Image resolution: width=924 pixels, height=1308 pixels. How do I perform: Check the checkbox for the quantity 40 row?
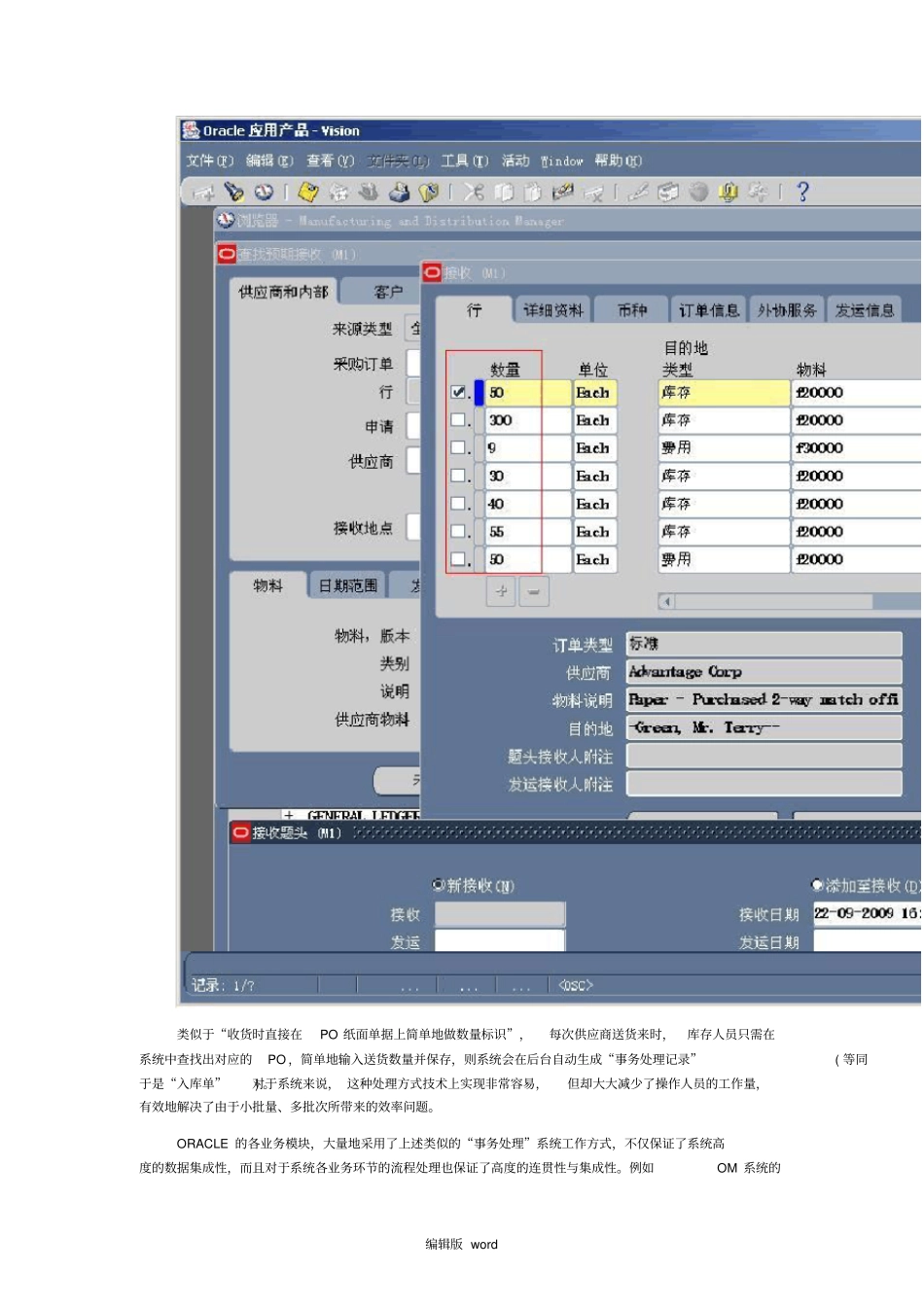point(459,504)
